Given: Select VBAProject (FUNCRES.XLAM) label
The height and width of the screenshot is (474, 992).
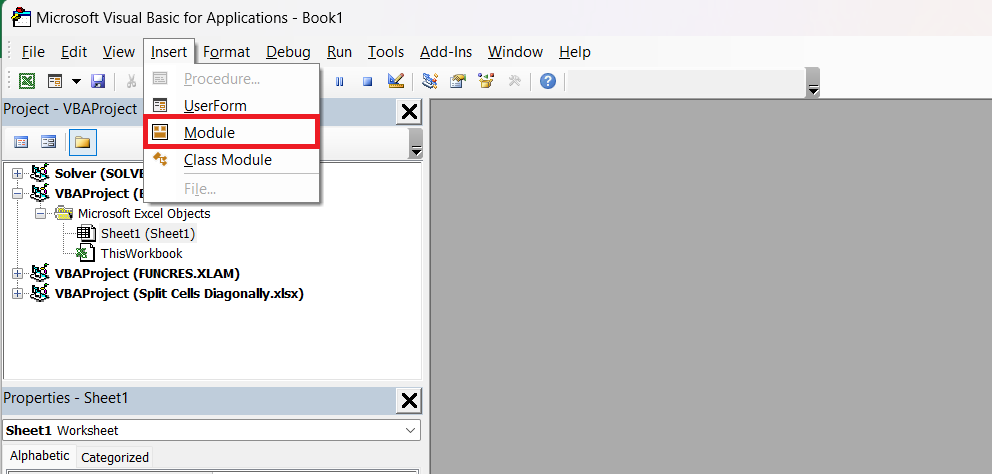Looking at the screenshot, I should click(147, 274).
